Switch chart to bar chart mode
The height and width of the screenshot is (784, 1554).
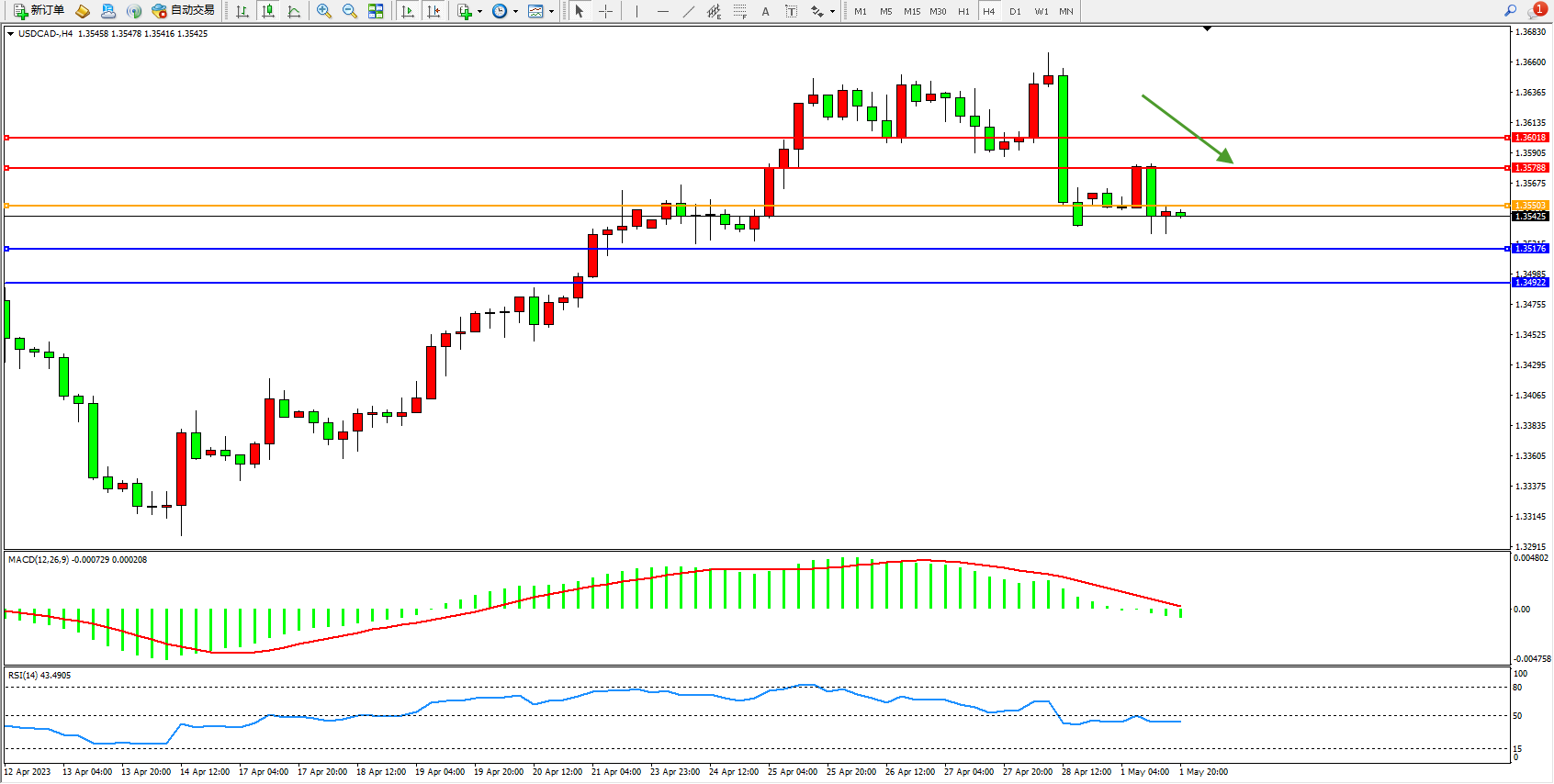(x=242, y=11)
